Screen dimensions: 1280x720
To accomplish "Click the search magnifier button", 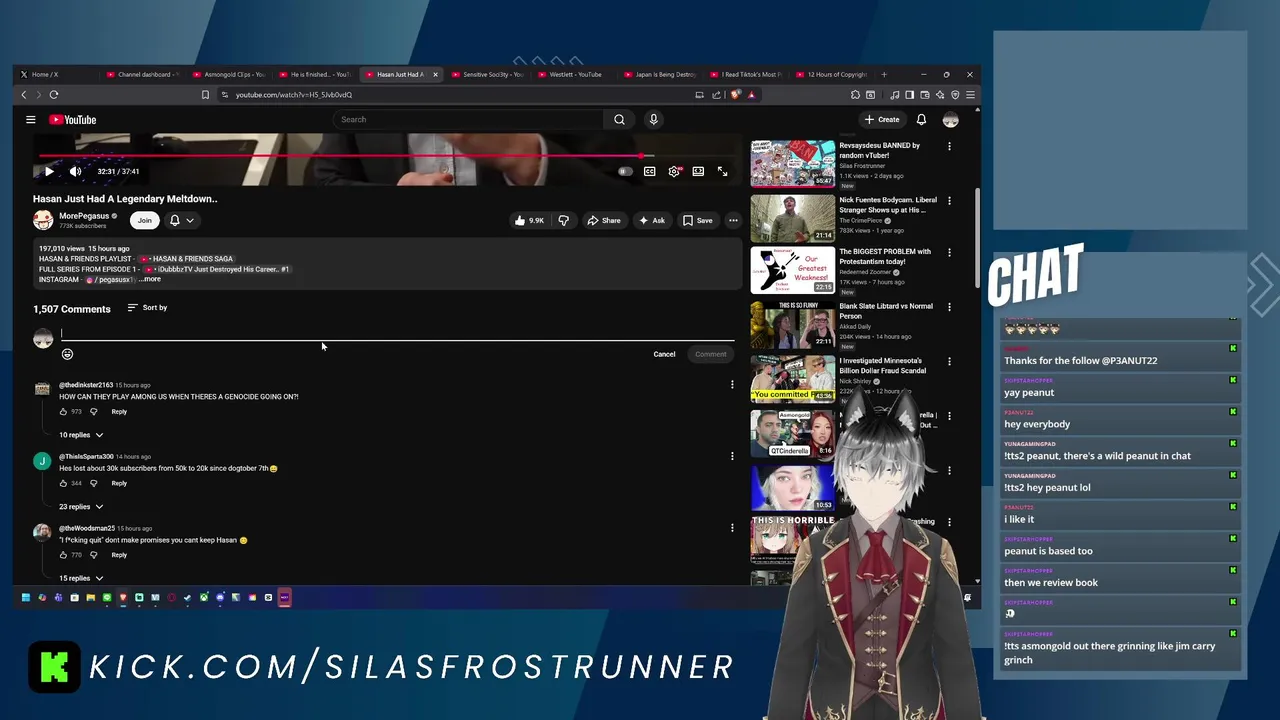I will click(619, 120).
